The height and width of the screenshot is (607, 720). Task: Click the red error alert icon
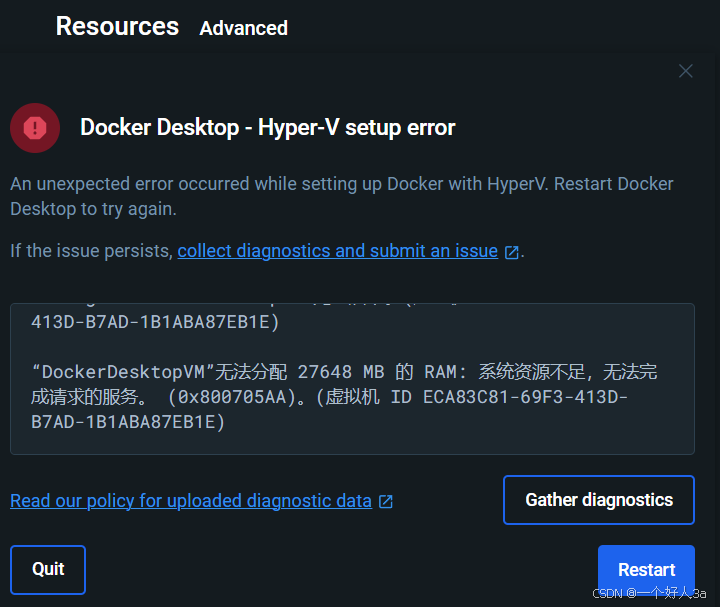coord(35,128)
